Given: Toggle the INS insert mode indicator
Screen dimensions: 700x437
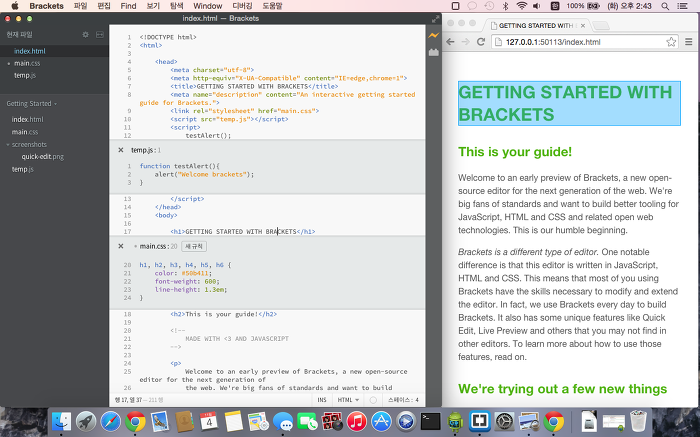Looking at the screenshot, I should click(x=322, y=400).
